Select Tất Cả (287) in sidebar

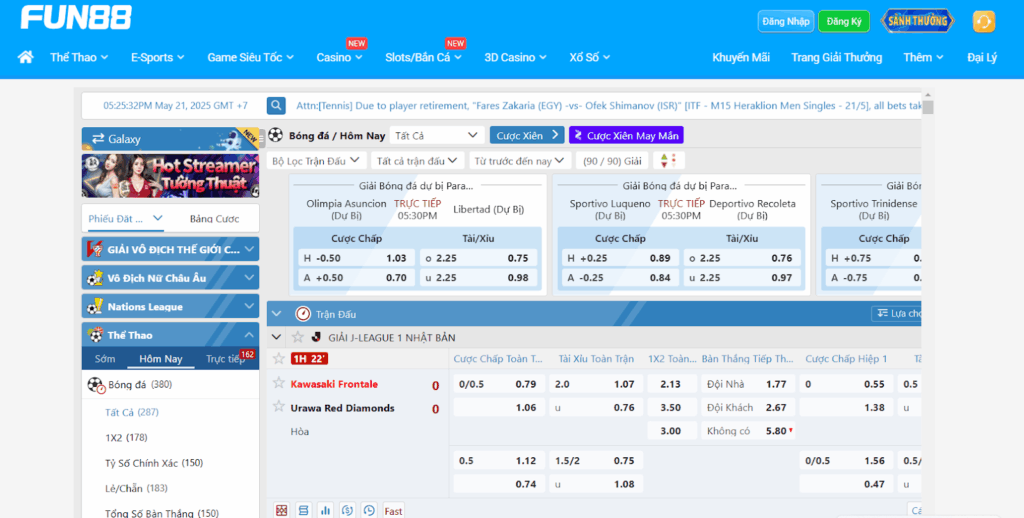131,412
